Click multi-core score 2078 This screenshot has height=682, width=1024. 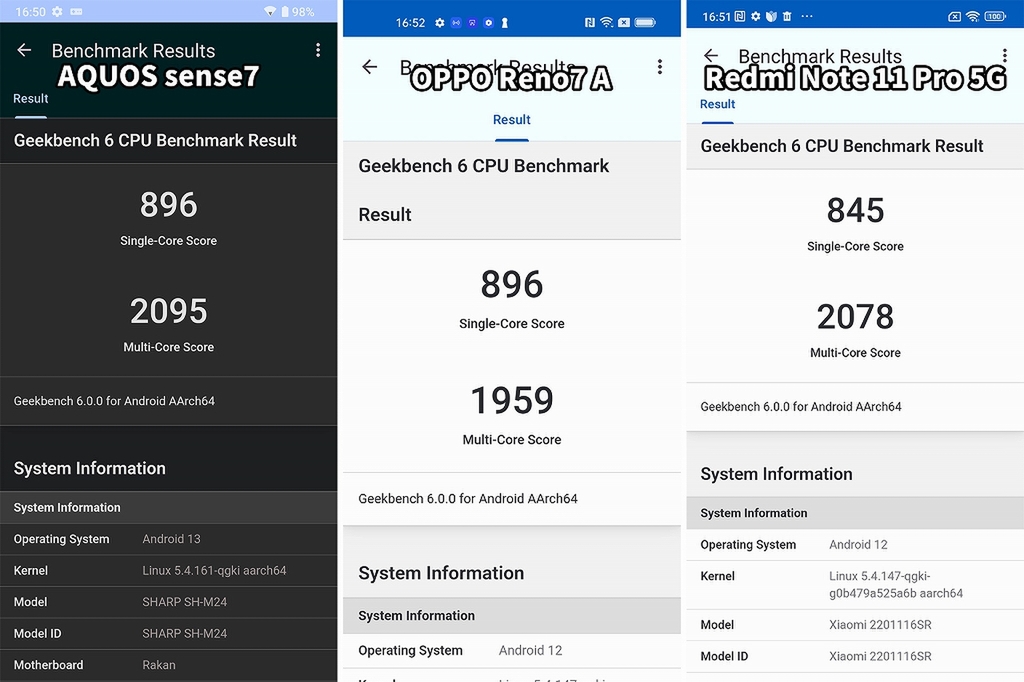(856, 317)
